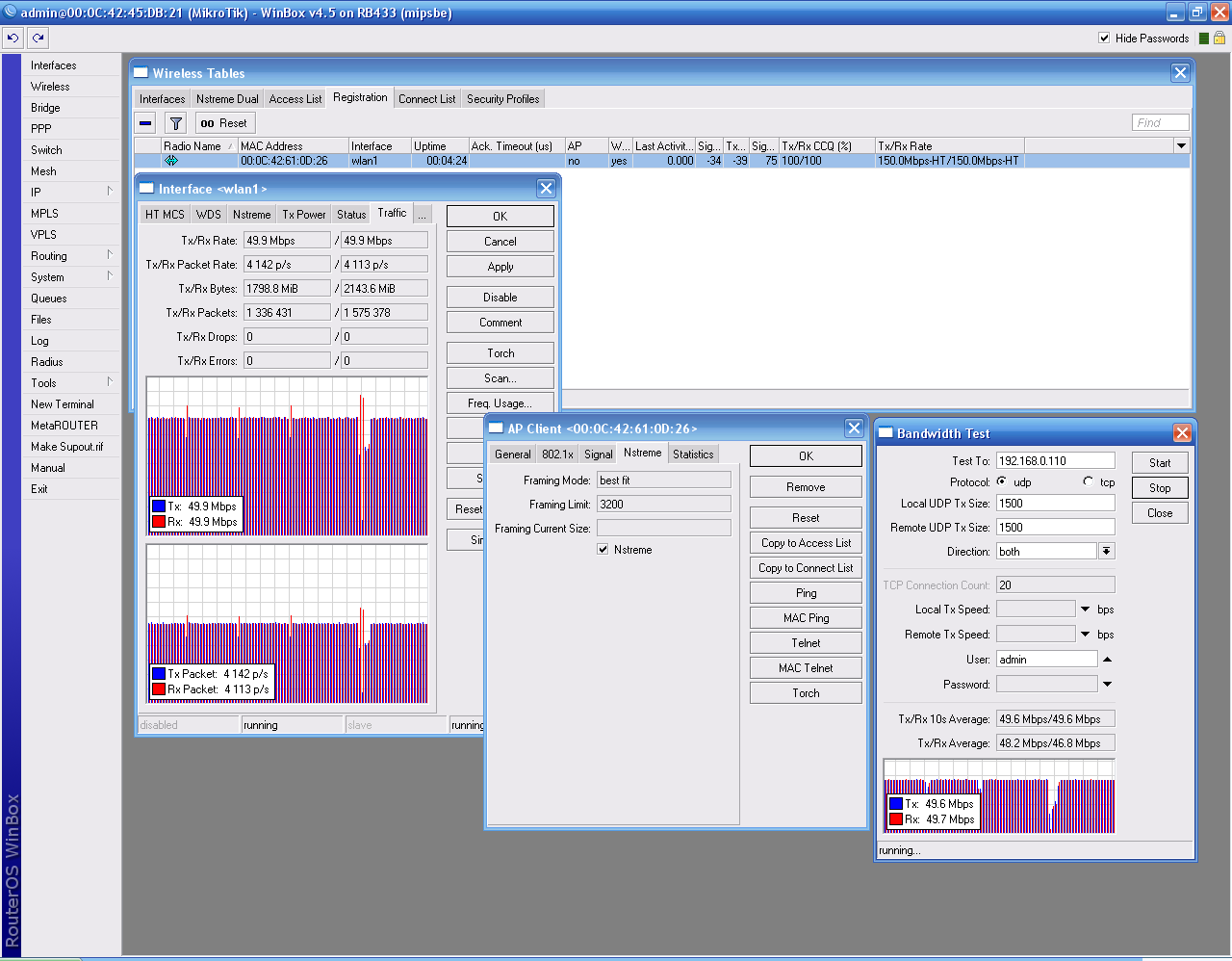Uncheck the Nstreme checkbox

603,550
